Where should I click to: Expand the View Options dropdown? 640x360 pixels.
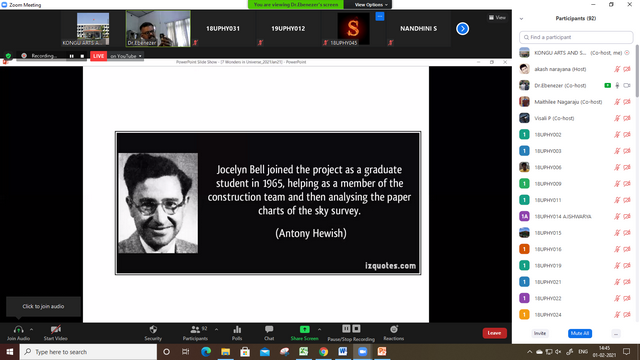[371, 4]
